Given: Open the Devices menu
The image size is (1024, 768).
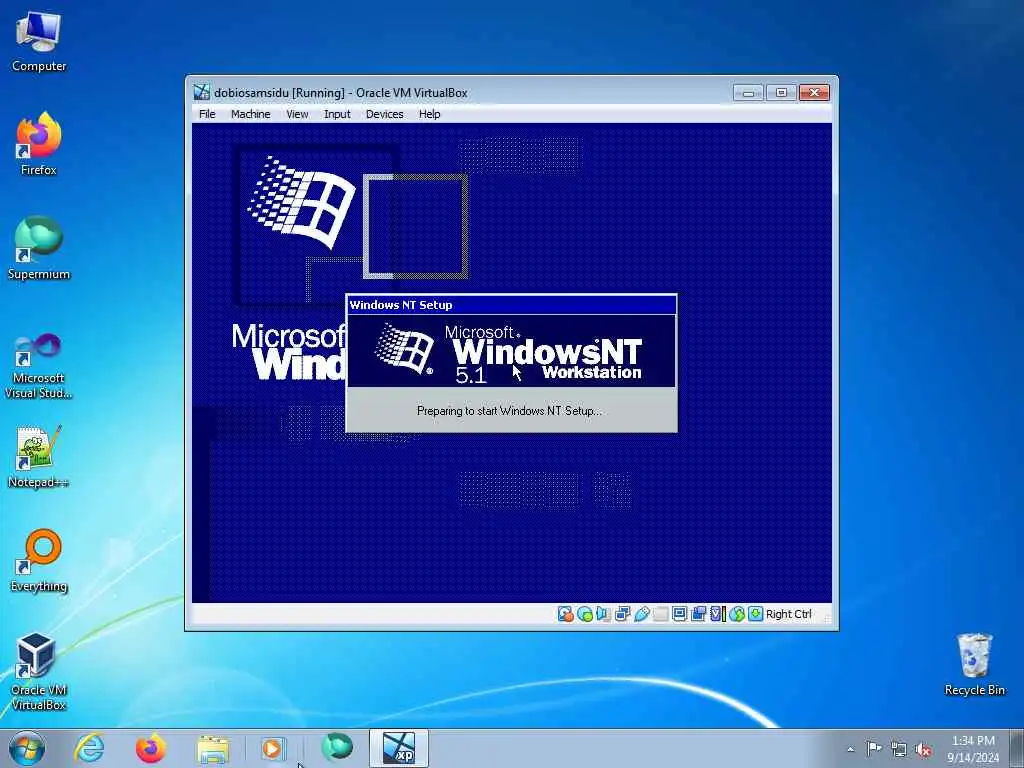Looking at the screenshot, I should pos(384,114).
